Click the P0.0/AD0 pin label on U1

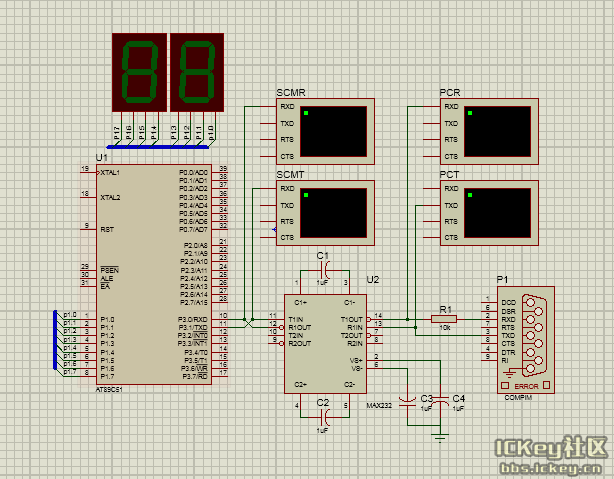[193, 173]
